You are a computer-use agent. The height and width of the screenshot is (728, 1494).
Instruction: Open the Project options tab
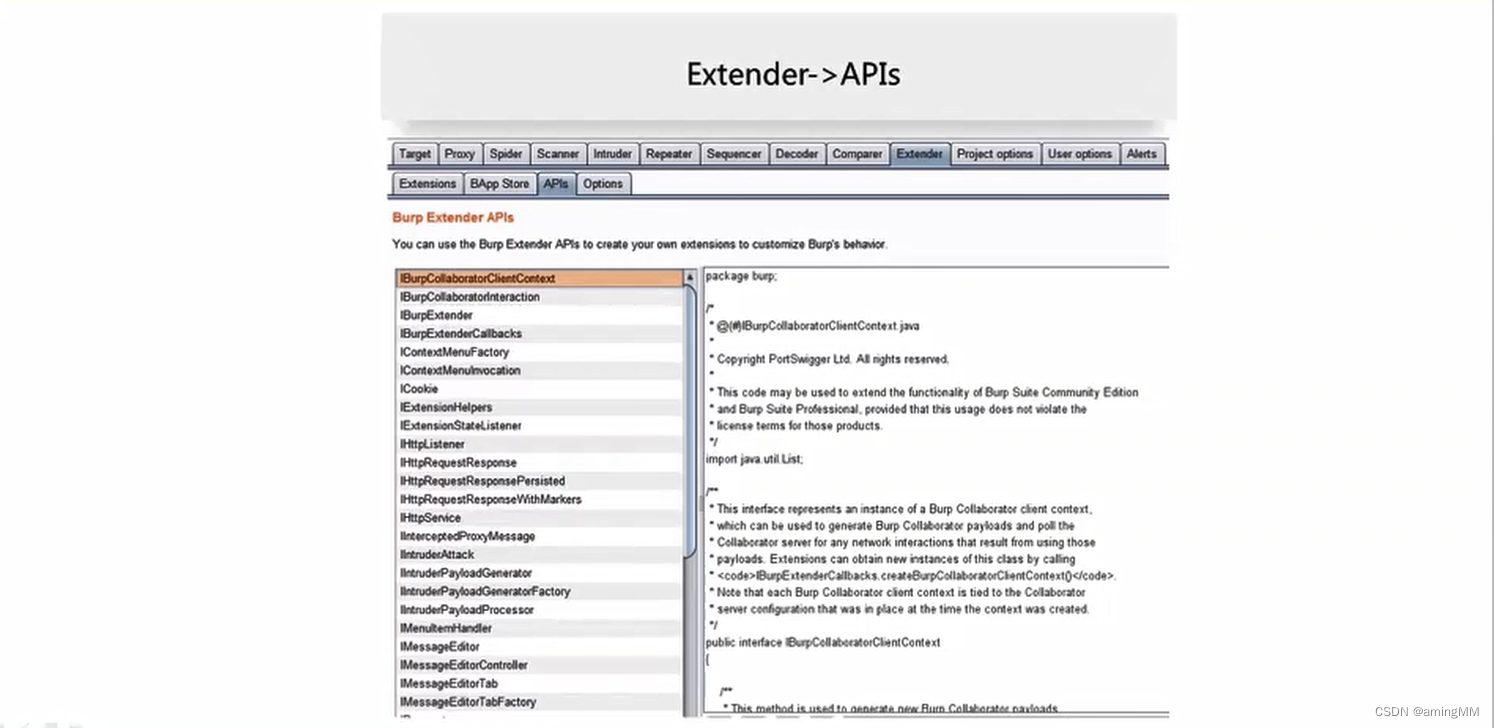995,154
